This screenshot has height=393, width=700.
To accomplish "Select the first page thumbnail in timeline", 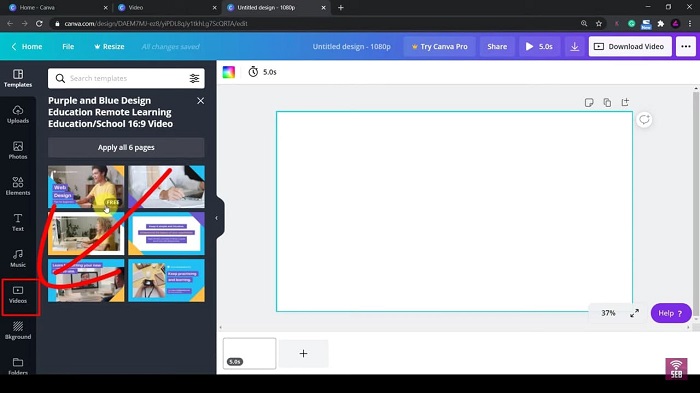I will click(x=250, y=353).
